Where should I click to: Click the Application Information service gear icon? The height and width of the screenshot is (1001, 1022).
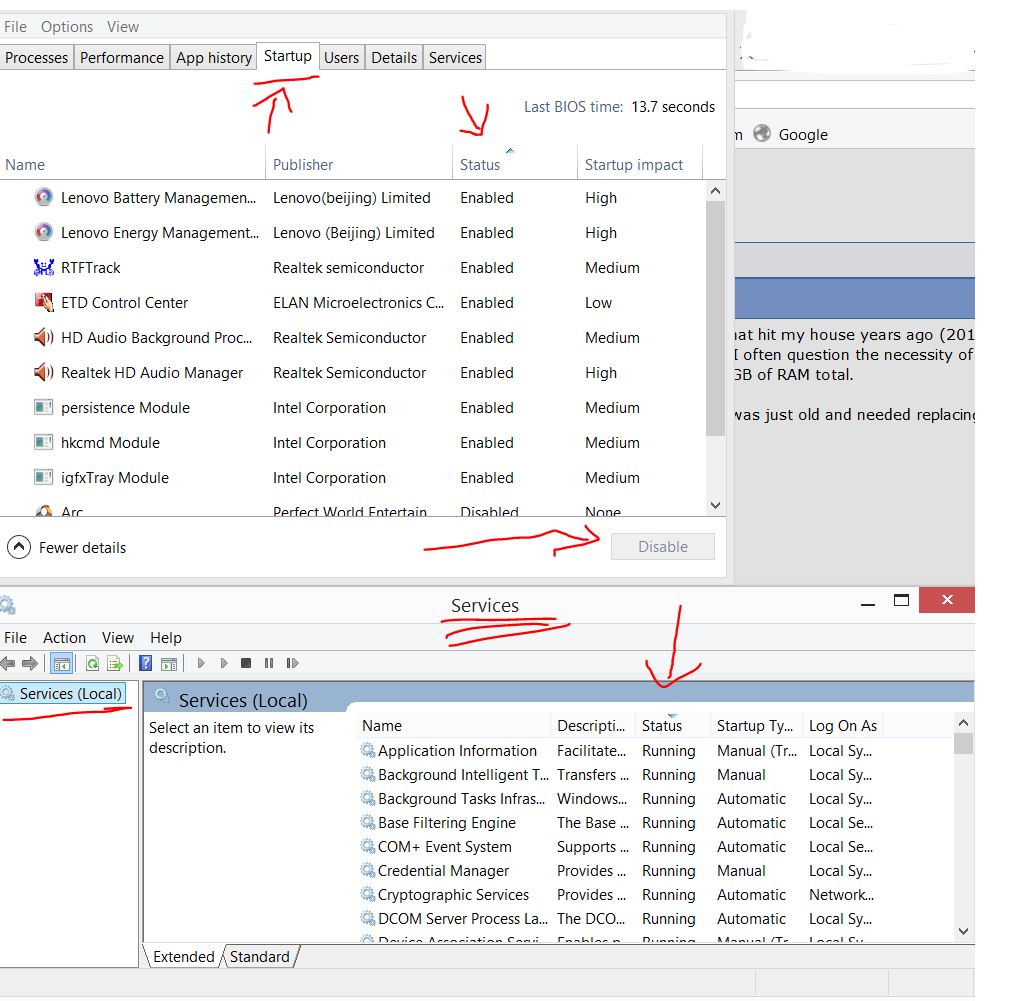coord(368,751)
